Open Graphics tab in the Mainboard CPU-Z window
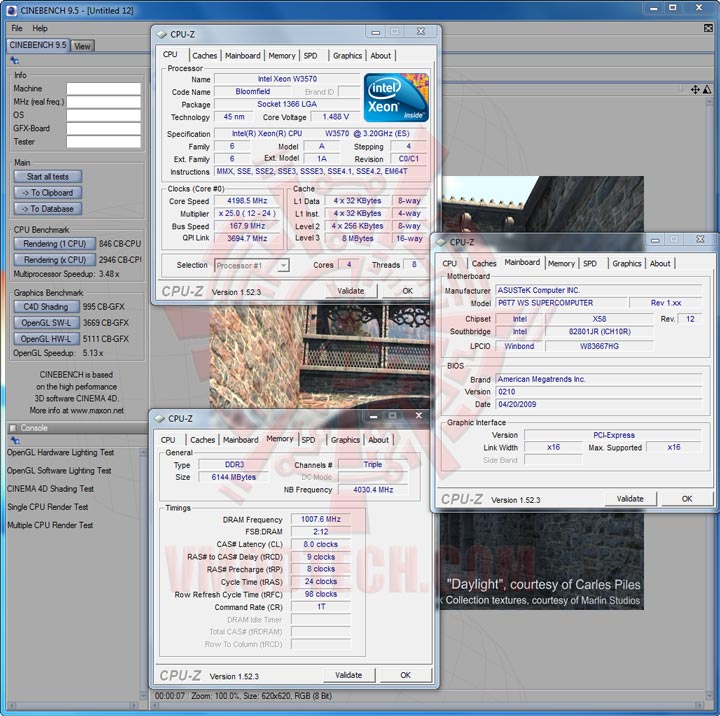This screenshot has width=720, height=716. (x=627, y=264)
